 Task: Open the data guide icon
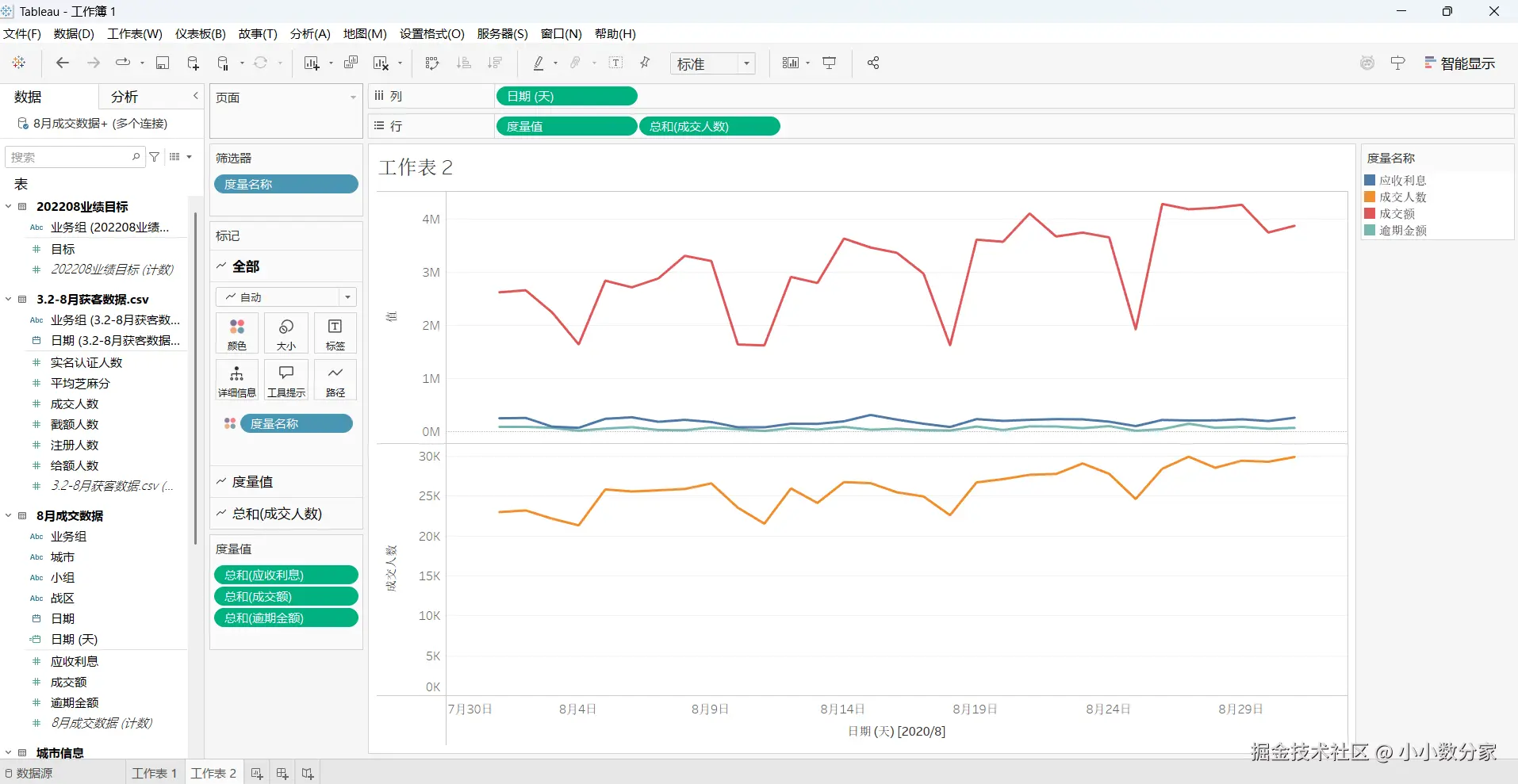pyautogui.click(x=1397, y=63)
